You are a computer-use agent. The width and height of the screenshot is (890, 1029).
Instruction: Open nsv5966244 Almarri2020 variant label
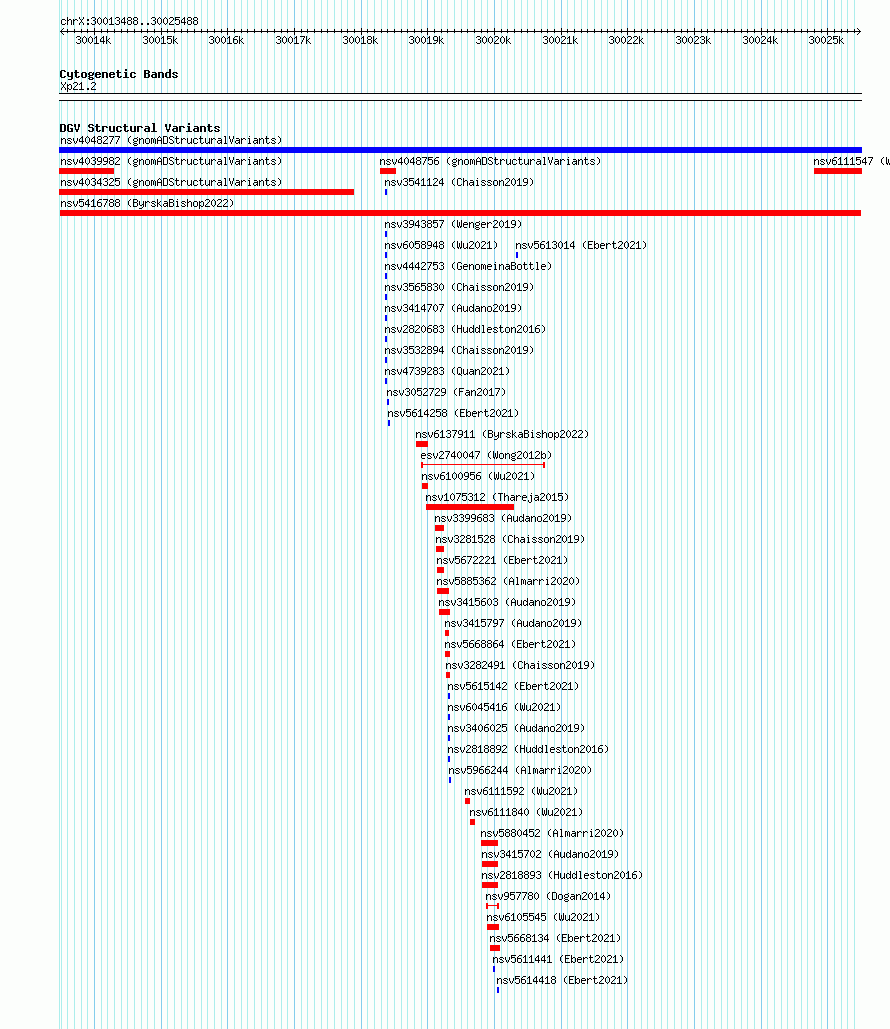pos(520,770)
